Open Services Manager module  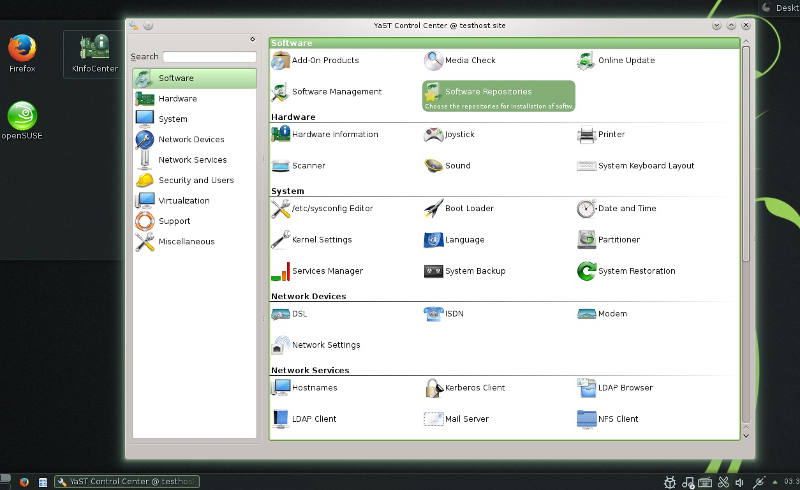coord(317,271)
